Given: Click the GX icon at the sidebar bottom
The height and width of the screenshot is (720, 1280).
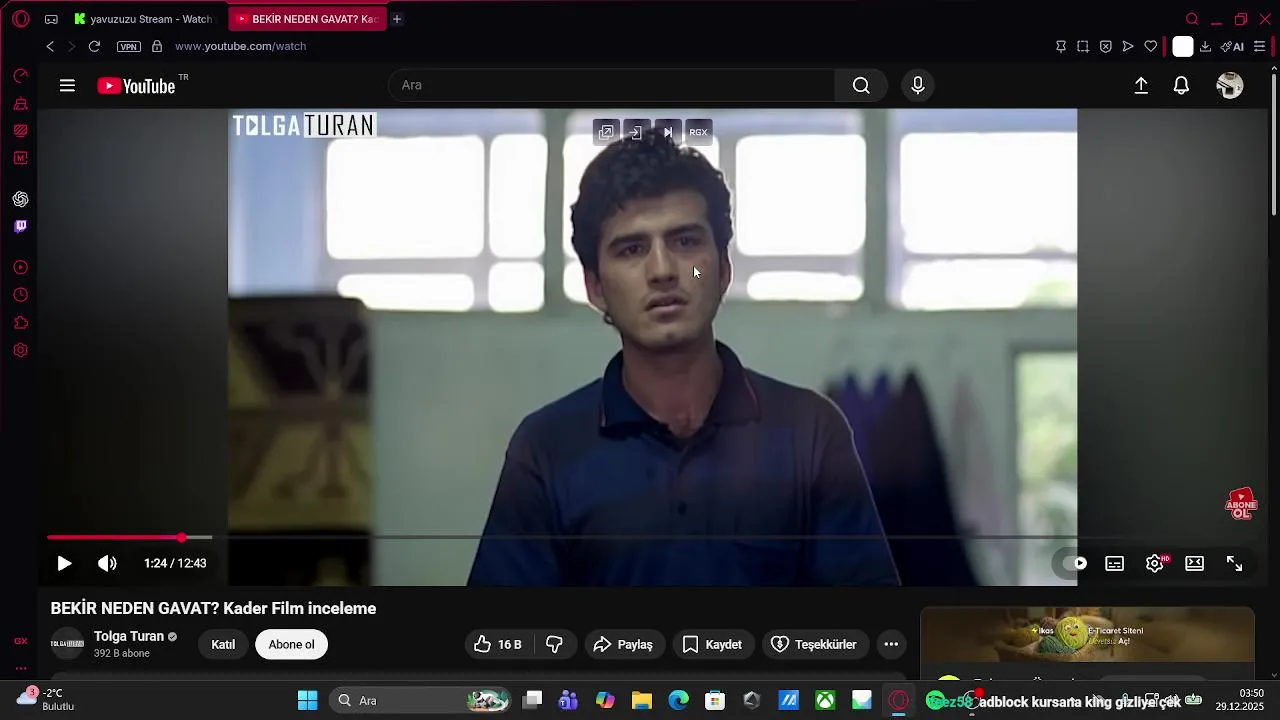Looking at the screenshot, I should 20,641.
